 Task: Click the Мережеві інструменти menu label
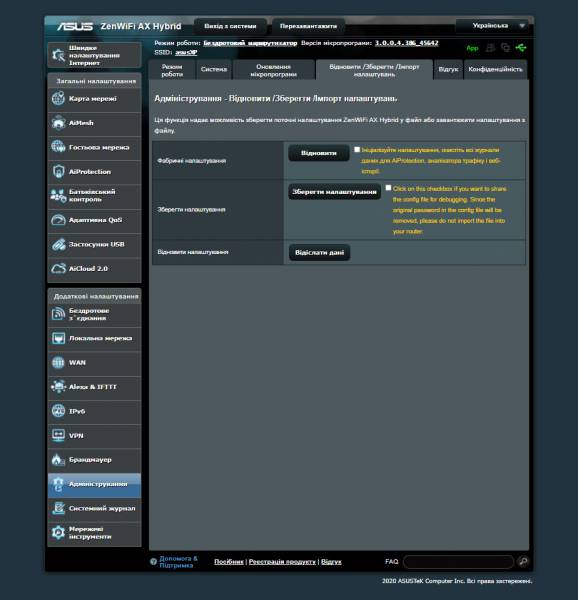pos(90,533)
